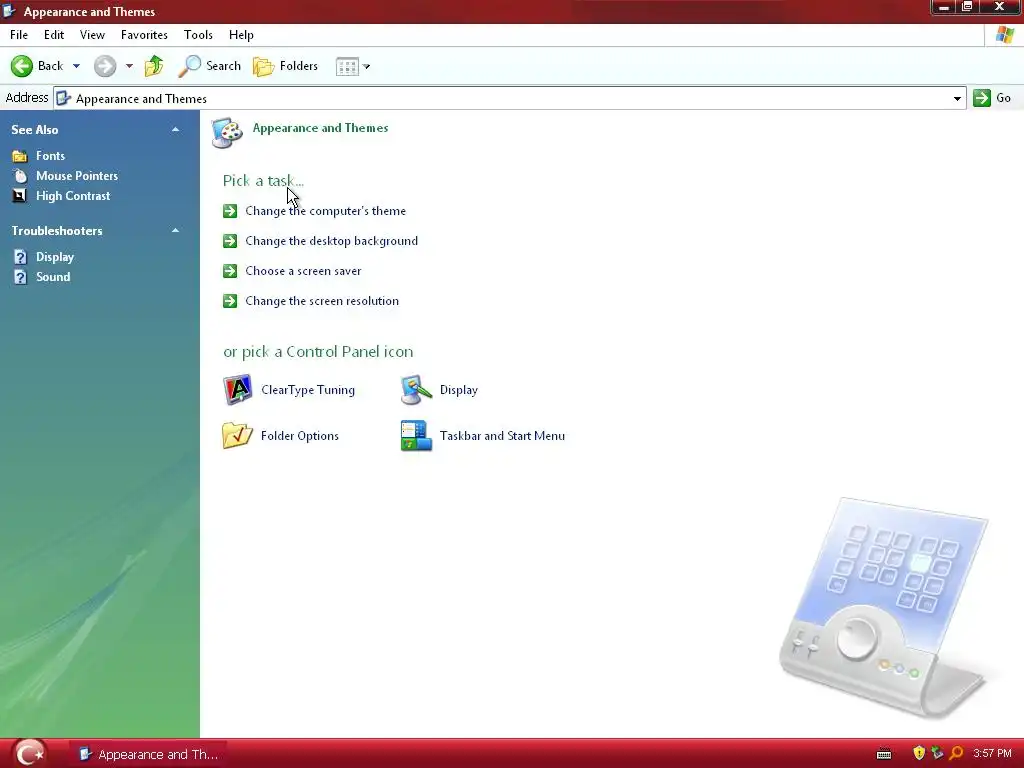Image resolution: width=1024 pixels, height=768 pixels.
Task: Click the Start button on the taskbar
Action: pyautogui.click(x=29, y=754)
